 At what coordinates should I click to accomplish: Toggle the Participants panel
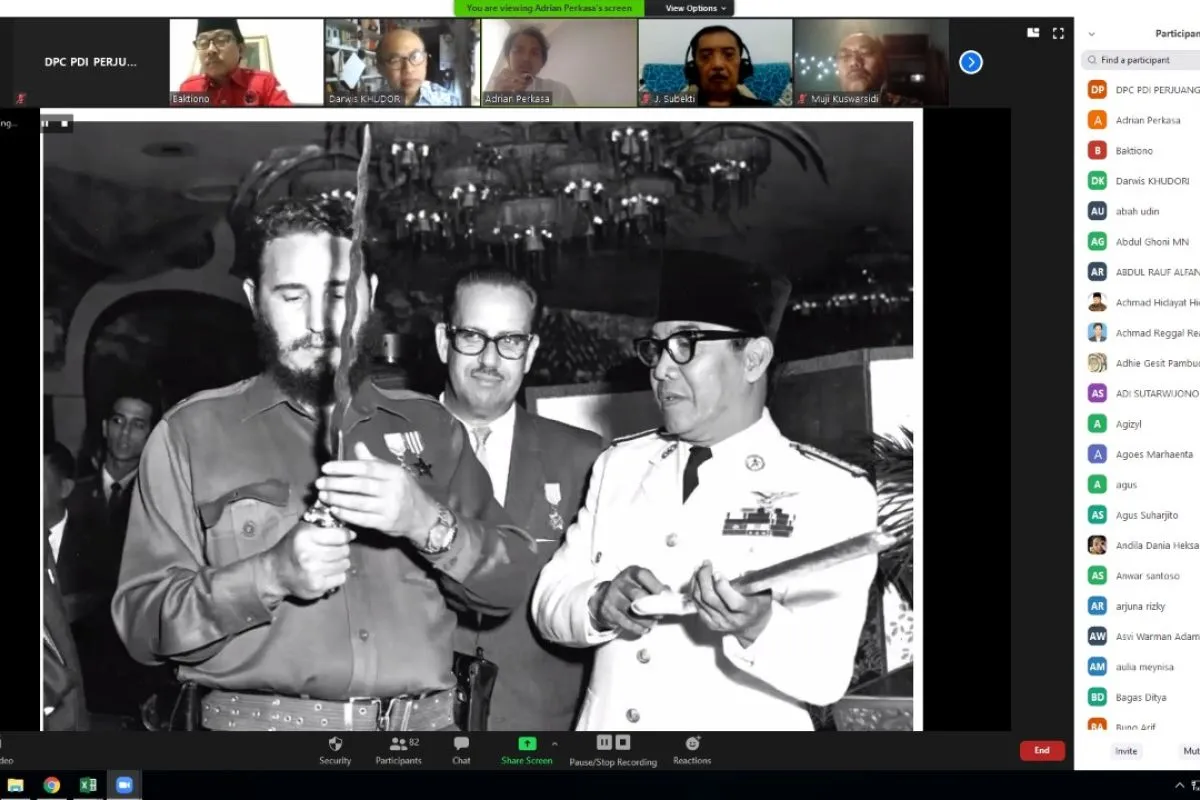[x=398, y=744]
